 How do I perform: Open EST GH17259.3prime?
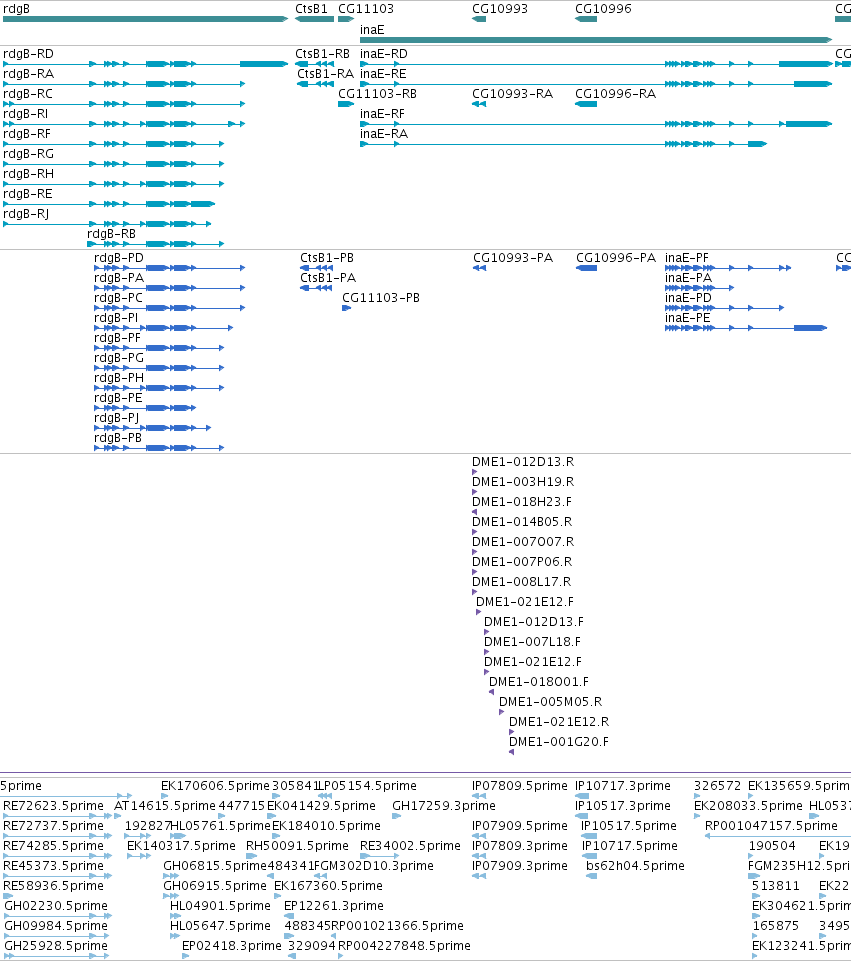pyautogui.click(x=444, y=806)
